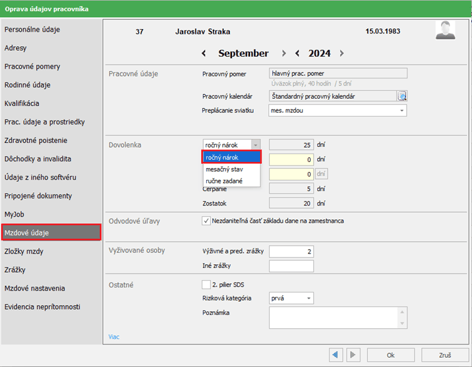Confirm changes with the Ok button

pyautogui.click(x=391, y=355)
